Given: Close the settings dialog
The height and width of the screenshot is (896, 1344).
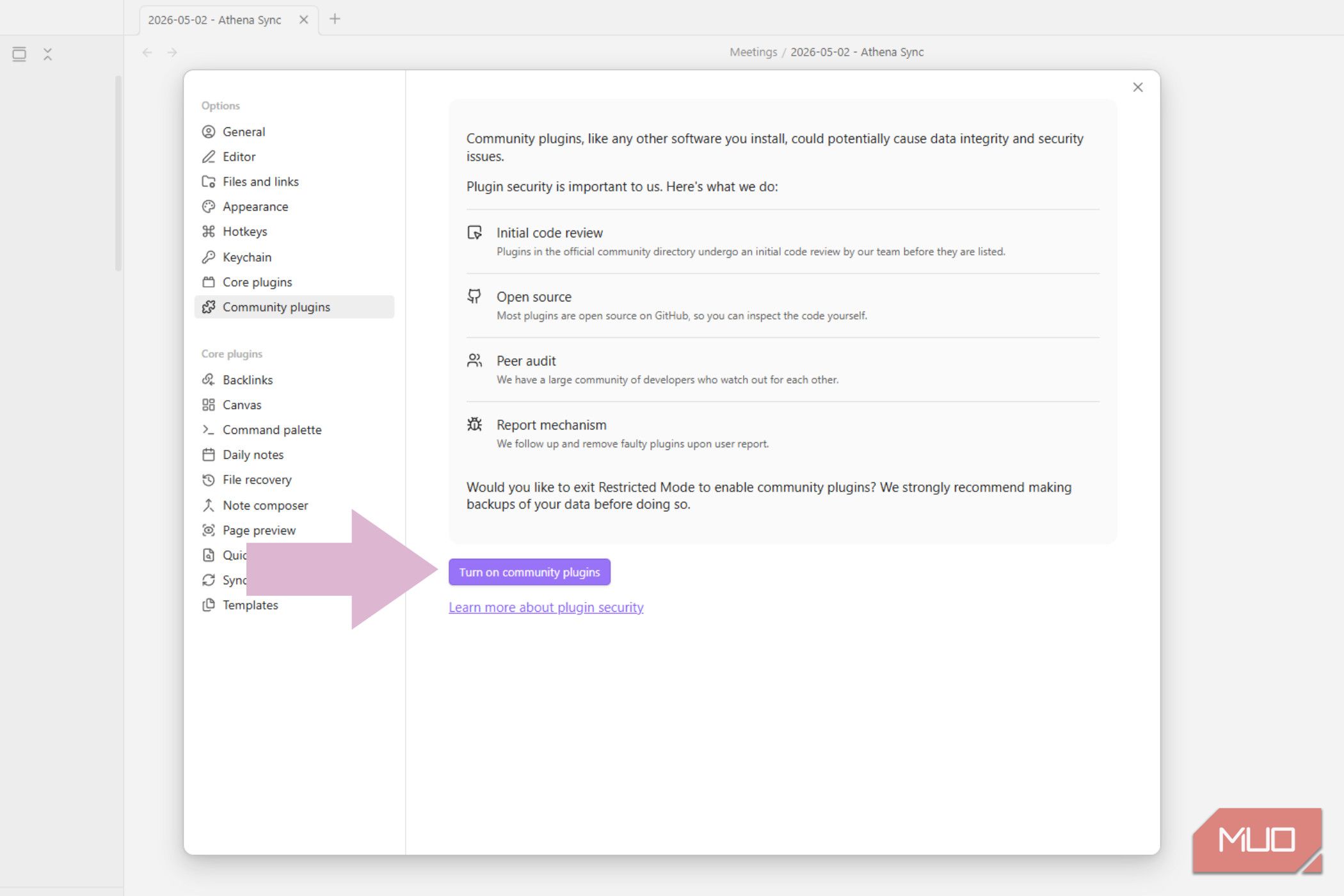Looking at the screenshot, I should pos(1137,88).
